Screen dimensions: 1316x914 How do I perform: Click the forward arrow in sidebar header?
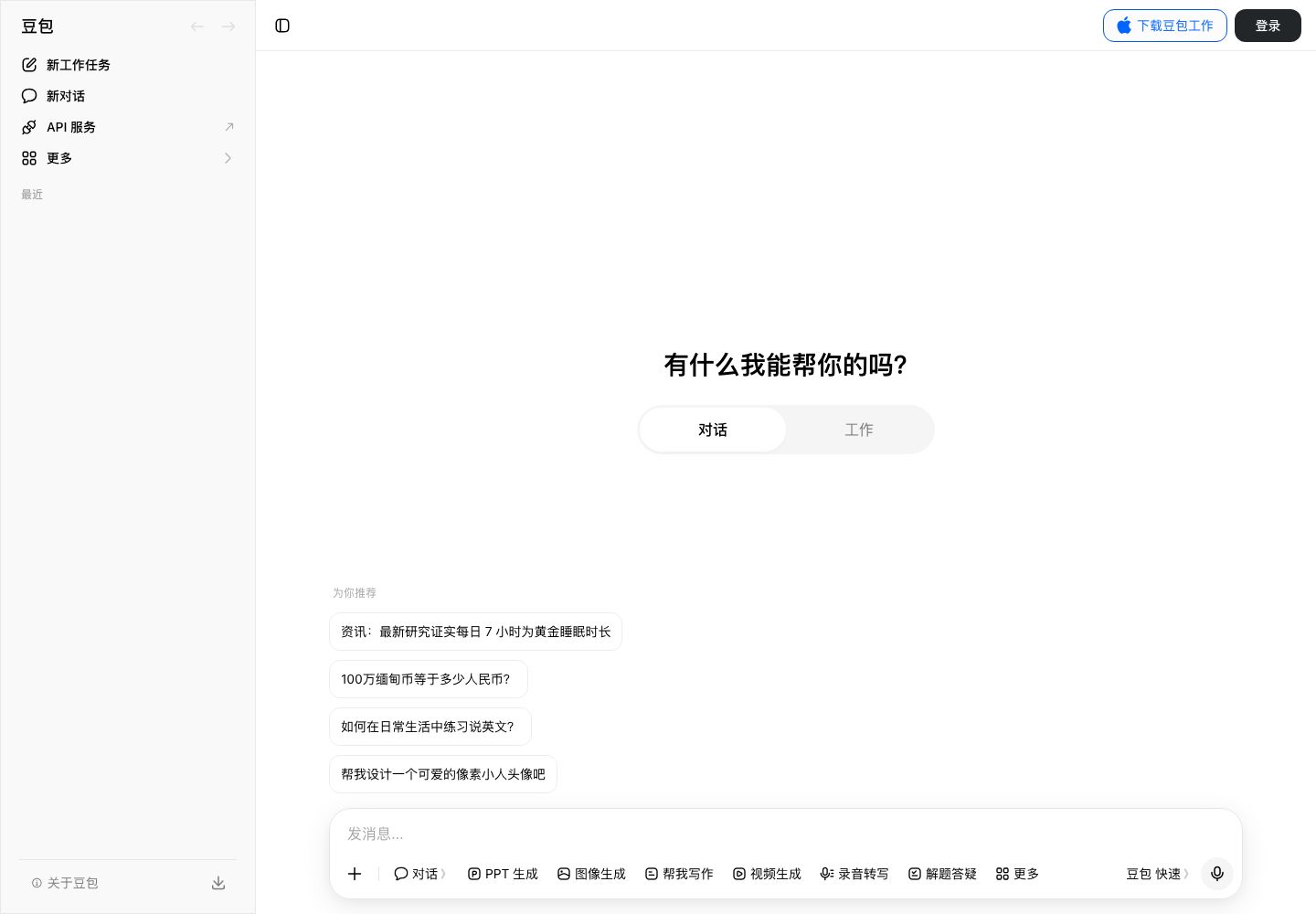click(228, 27)
